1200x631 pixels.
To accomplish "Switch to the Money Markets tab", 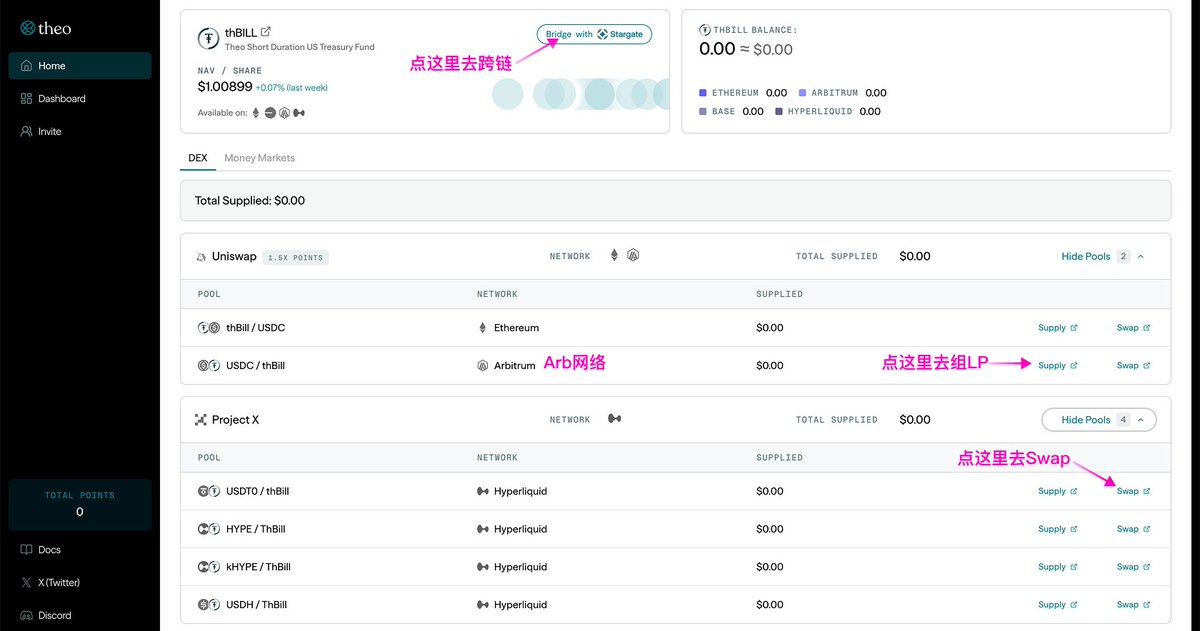I will click(259, 158).
